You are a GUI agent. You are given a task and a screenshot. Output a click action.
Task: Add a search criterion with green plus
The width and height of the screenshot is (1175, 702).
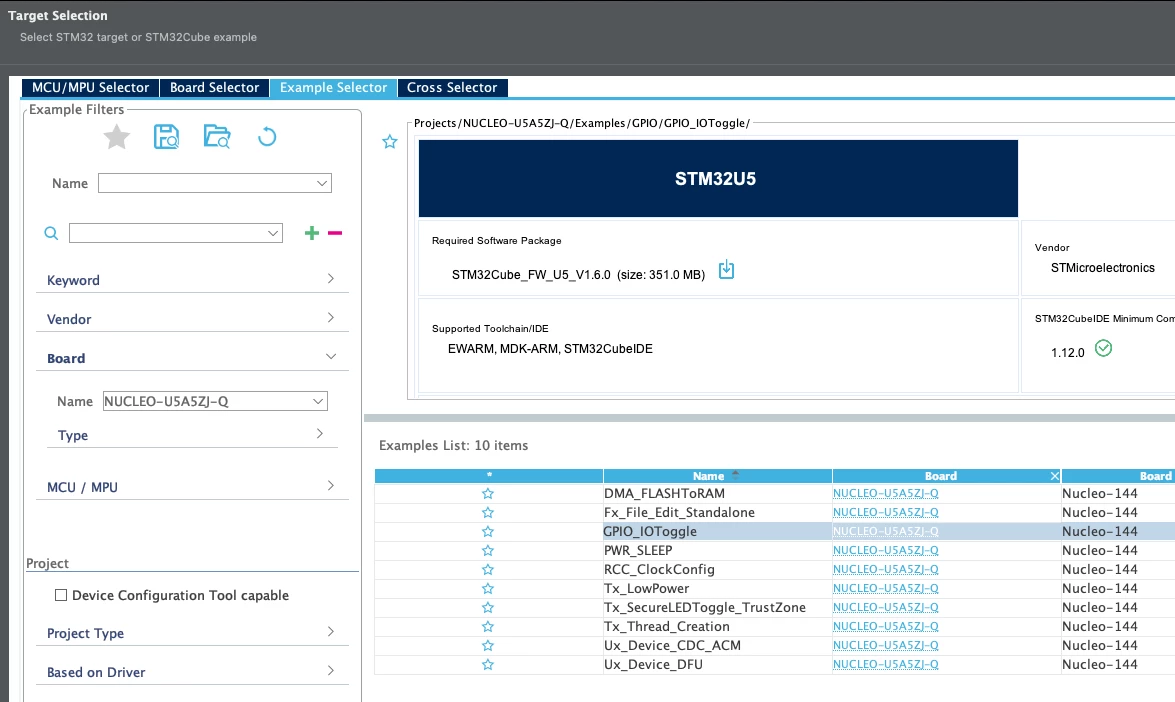coord(312,233)
